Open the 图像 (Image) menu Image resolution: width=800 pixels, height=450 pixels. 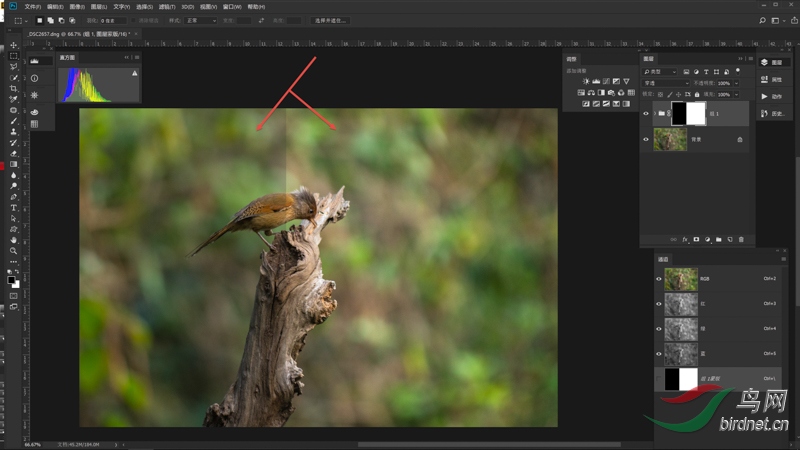pyautogui.click(x=76, y=6)
